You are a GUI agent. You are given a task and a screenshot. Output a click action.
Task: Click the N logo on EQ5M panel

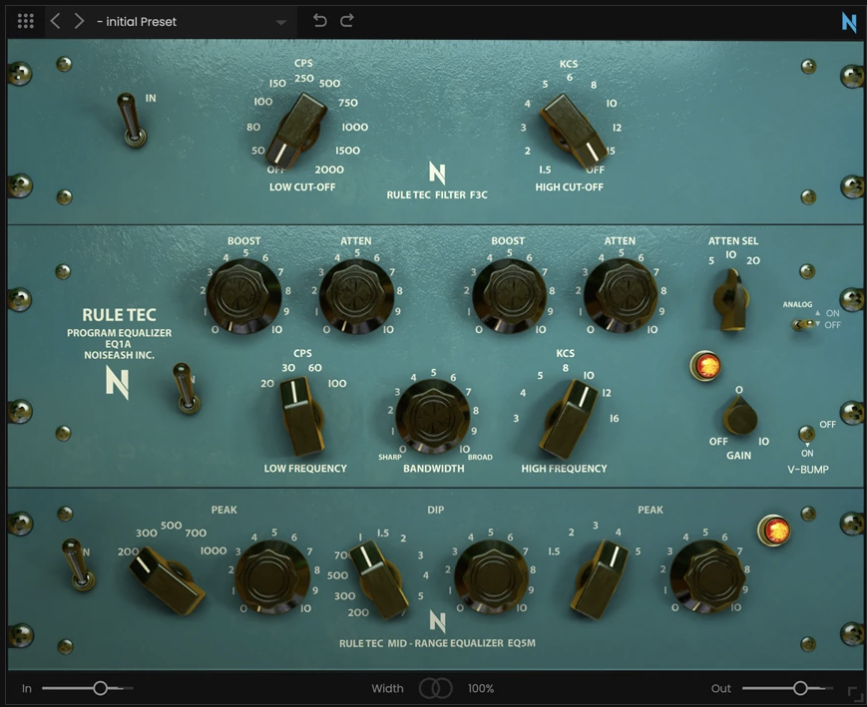[x=437, y=622]
